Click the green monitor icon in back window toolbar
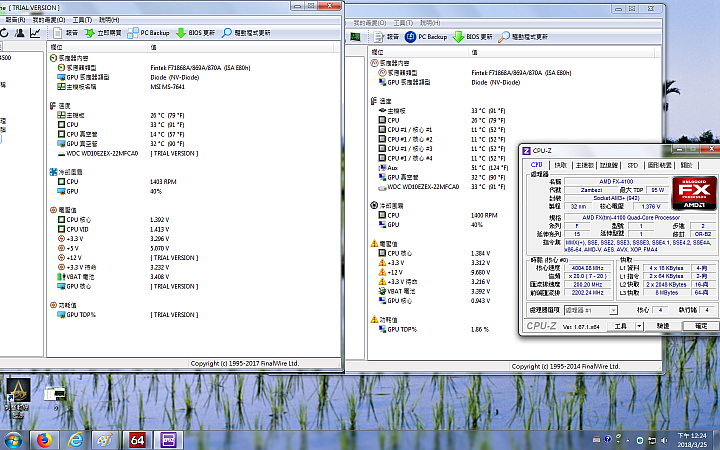720x450 pixels. pos(355,37)
